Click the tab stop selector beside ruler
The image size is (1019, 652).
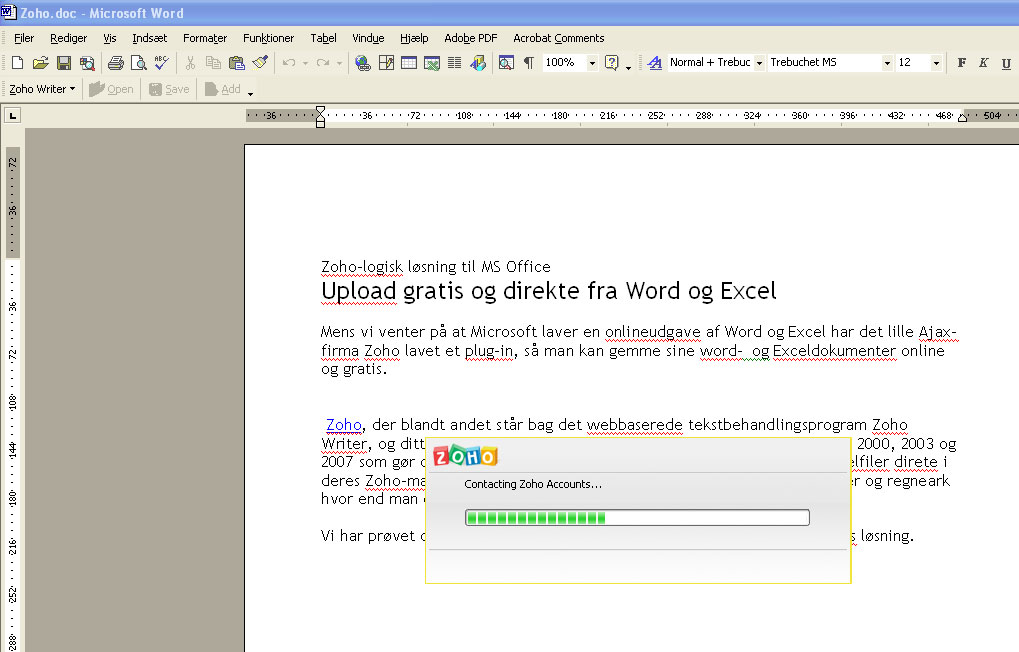[13, 116]
